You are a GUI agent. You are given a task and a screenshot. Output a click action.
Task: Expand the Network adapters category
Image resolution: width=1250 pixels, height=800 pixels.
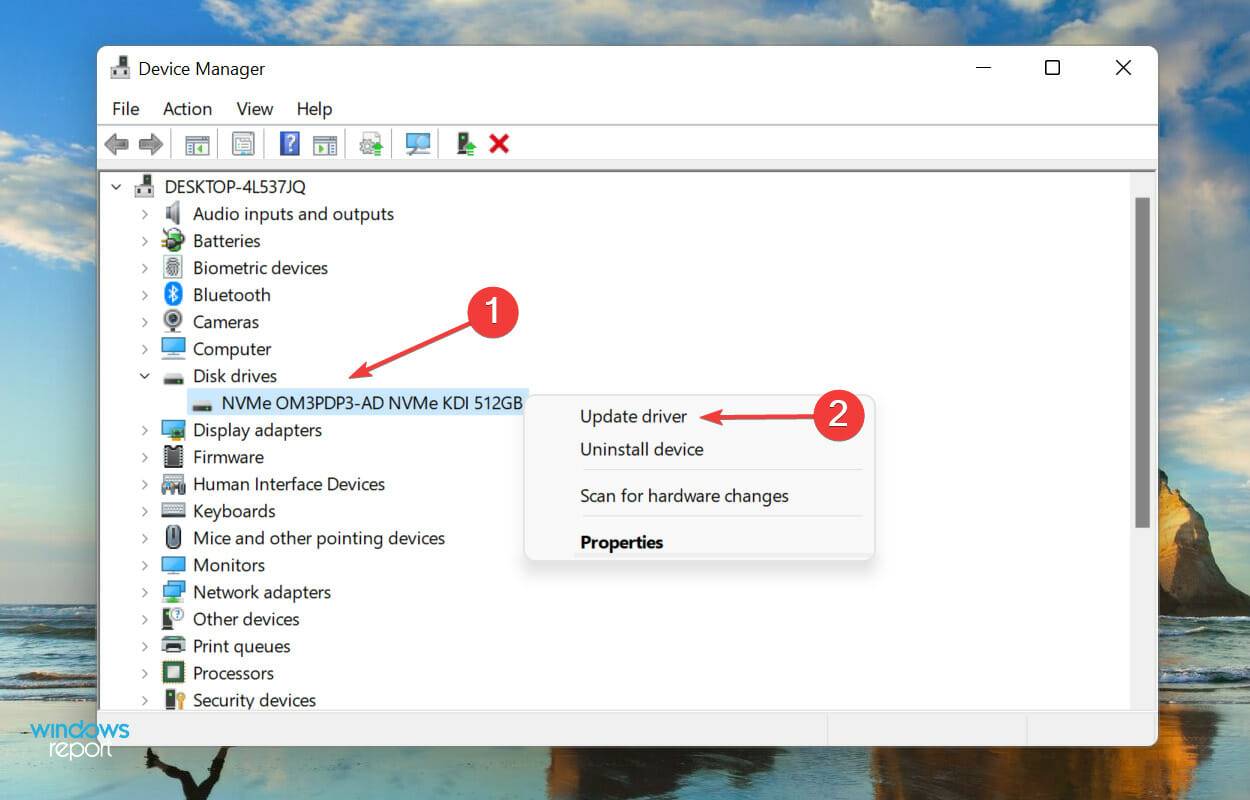click(145, 592)
